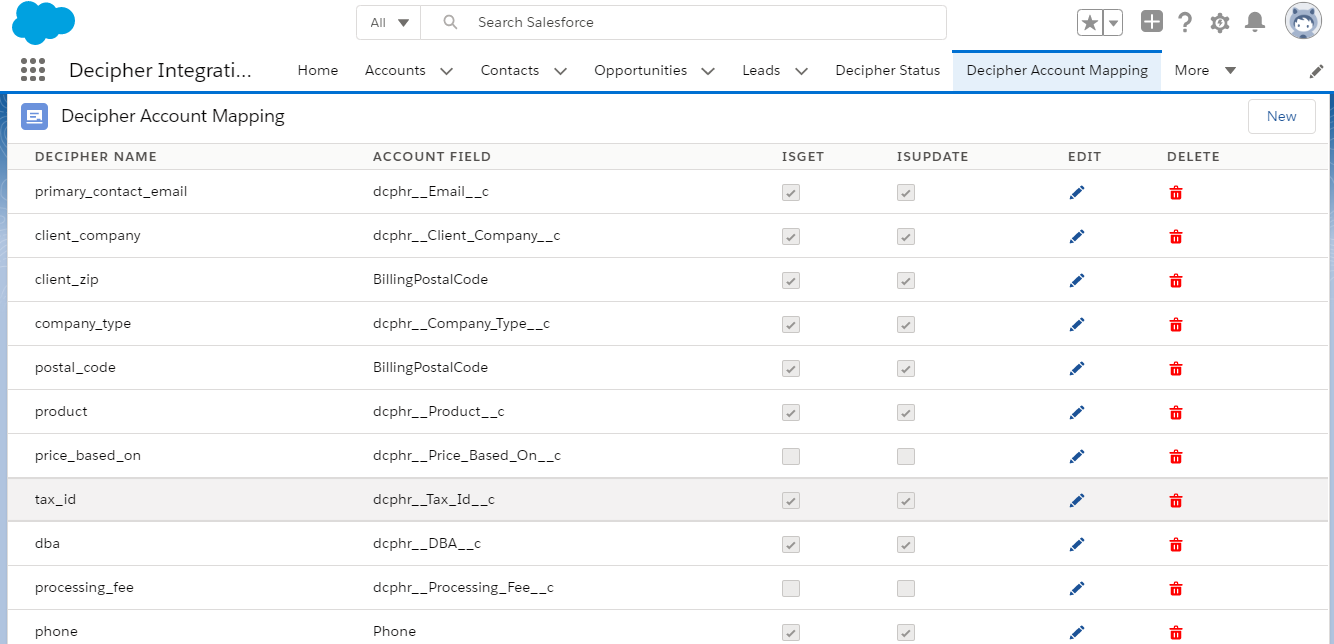Open the Leads dropdown chevron
This screenshot has height=644, width=1334.
tap(801, 70)
